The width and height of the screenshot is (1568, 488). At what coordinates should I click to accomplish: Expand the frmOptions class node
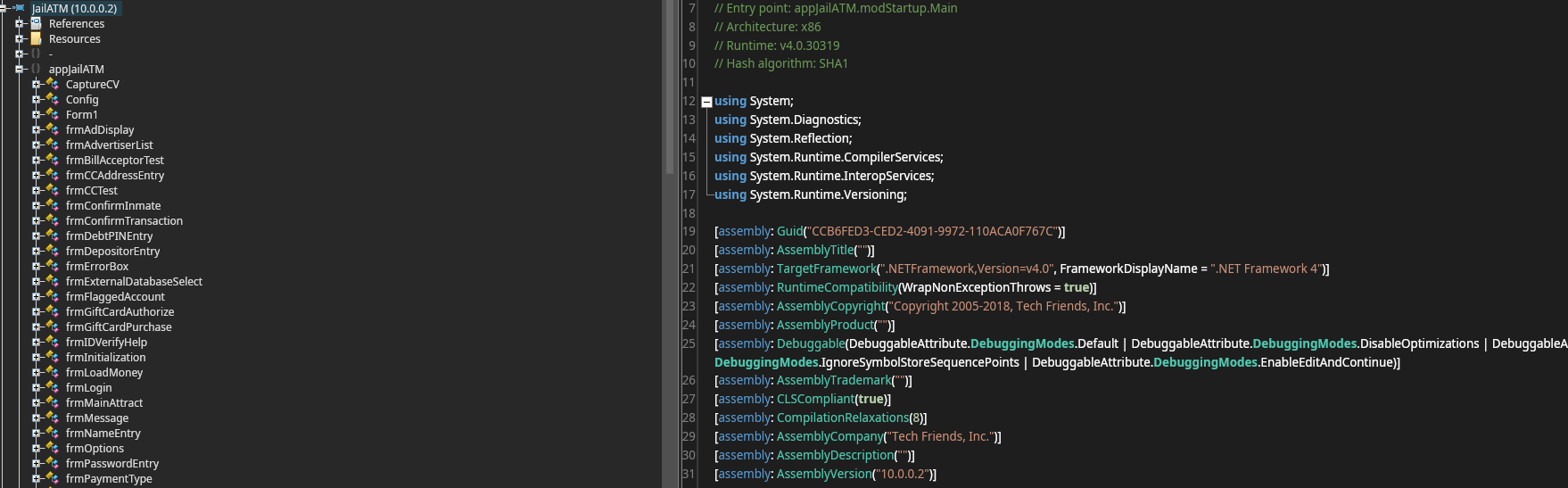tap(37, 448)
